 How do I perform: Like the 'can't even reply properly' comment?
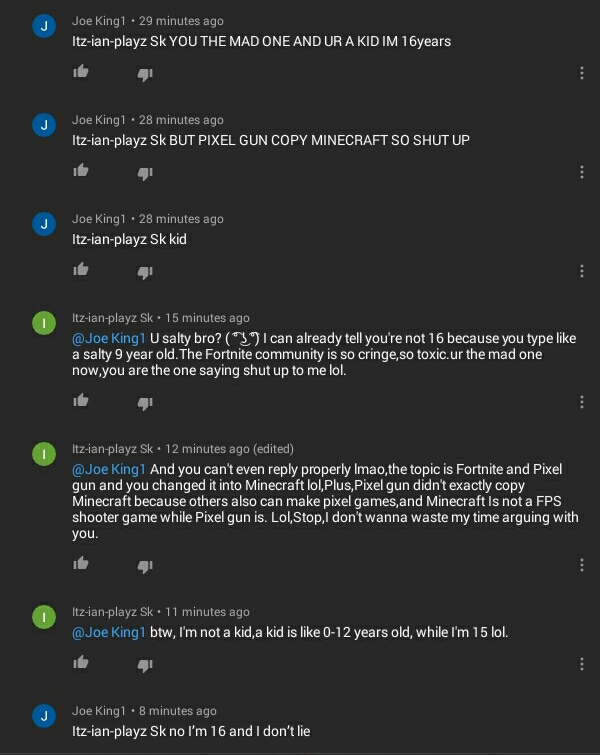(81, 564)
